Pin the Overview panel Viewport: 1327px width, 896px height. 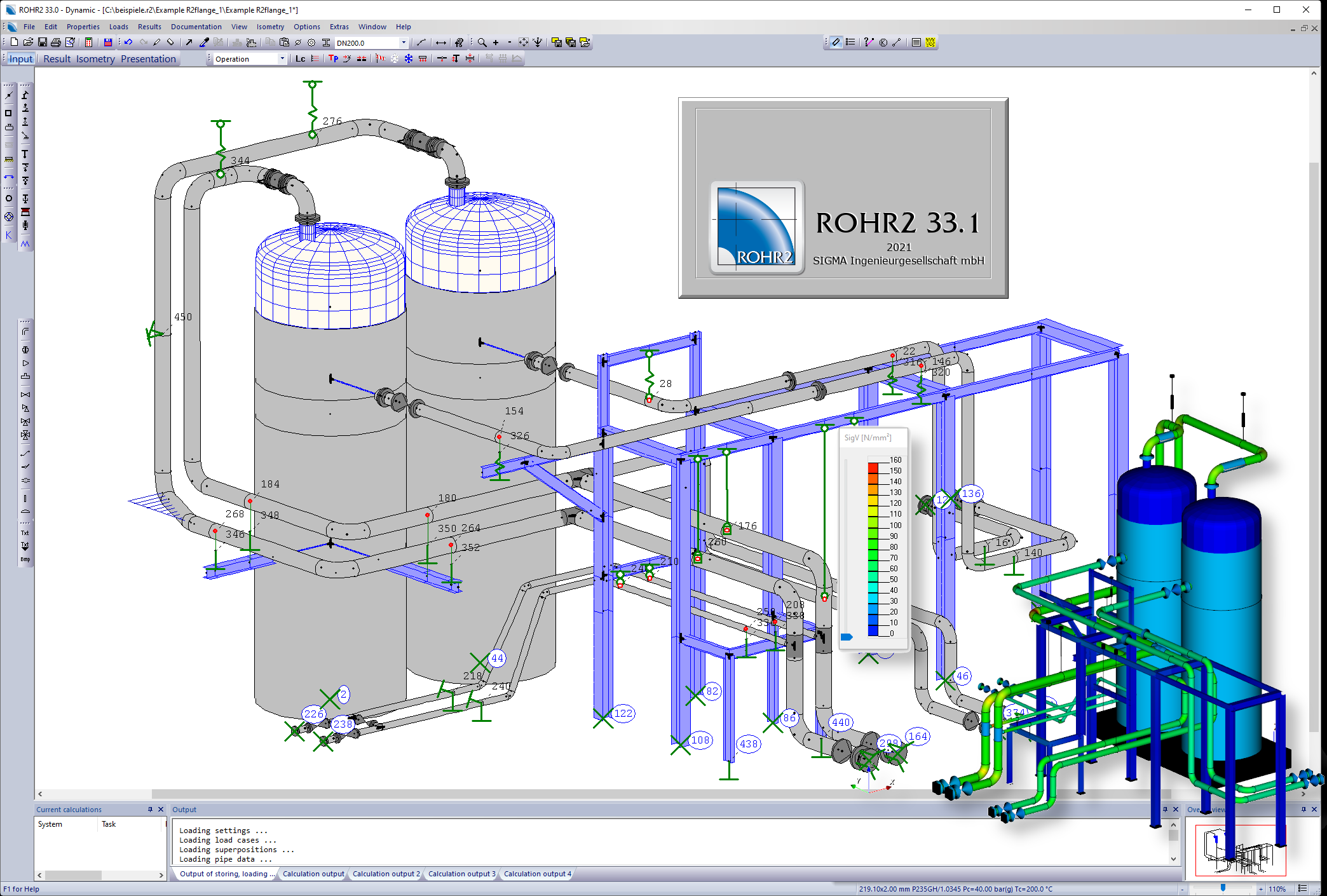tap(1303, 810)
